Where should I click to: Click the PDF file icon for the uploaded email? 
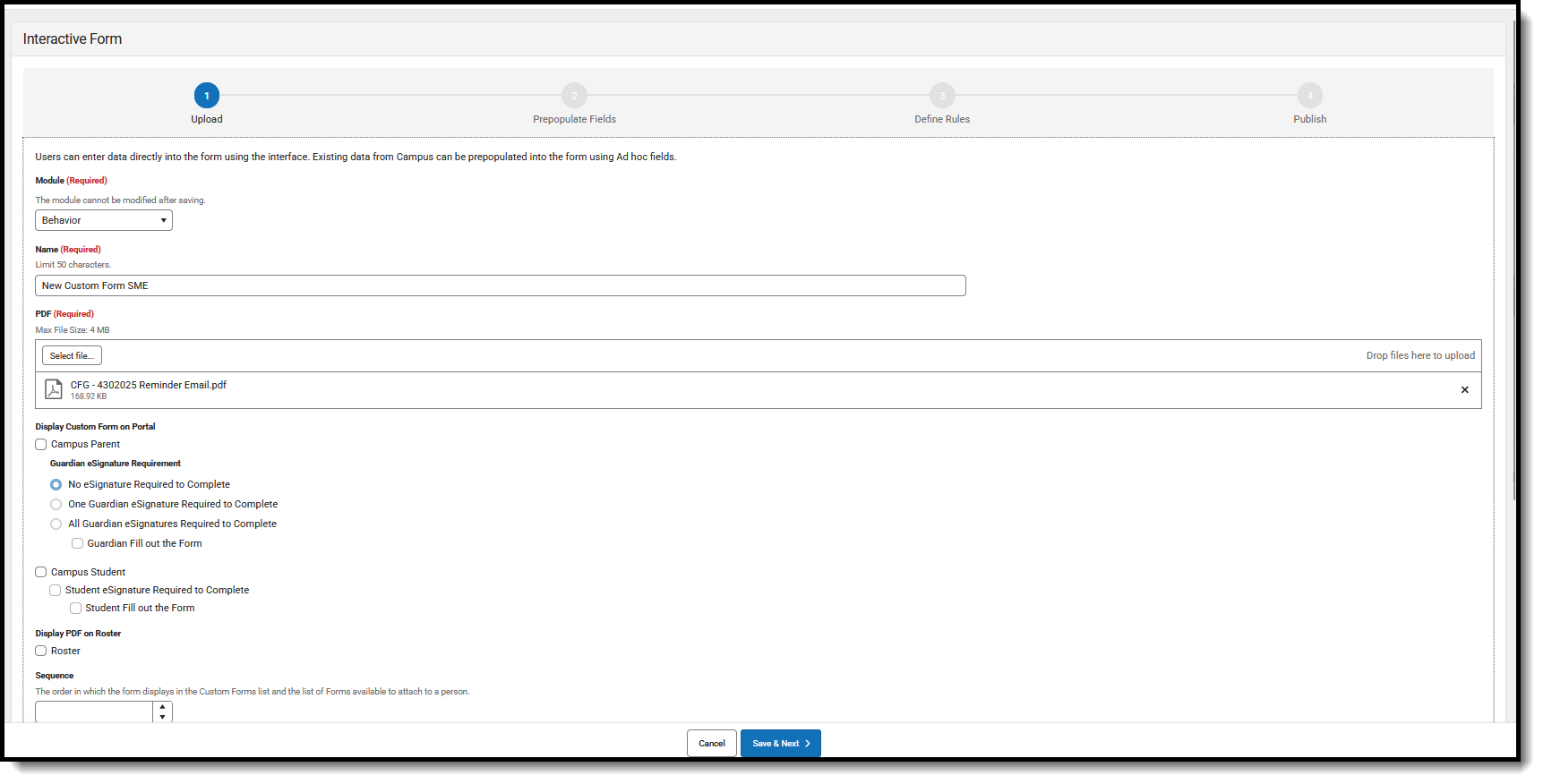coord(54,389)
